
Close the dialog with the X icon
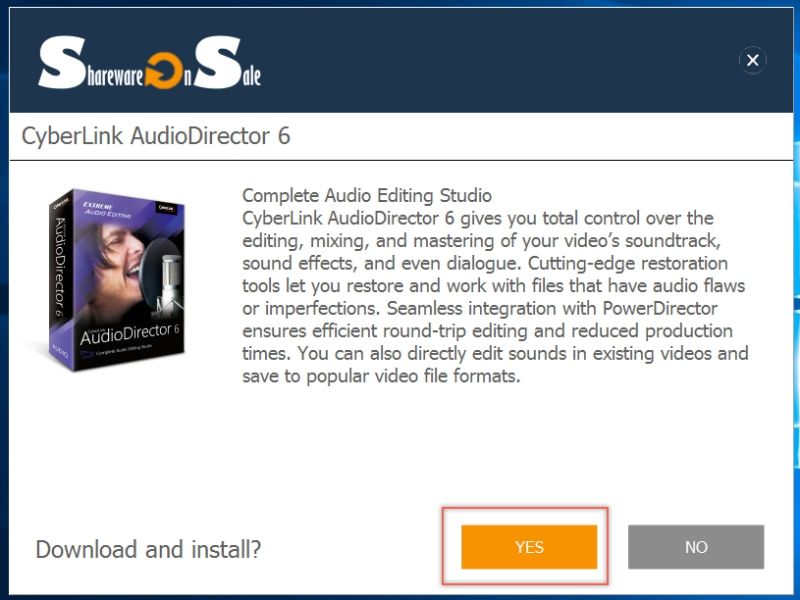point(753,60)
